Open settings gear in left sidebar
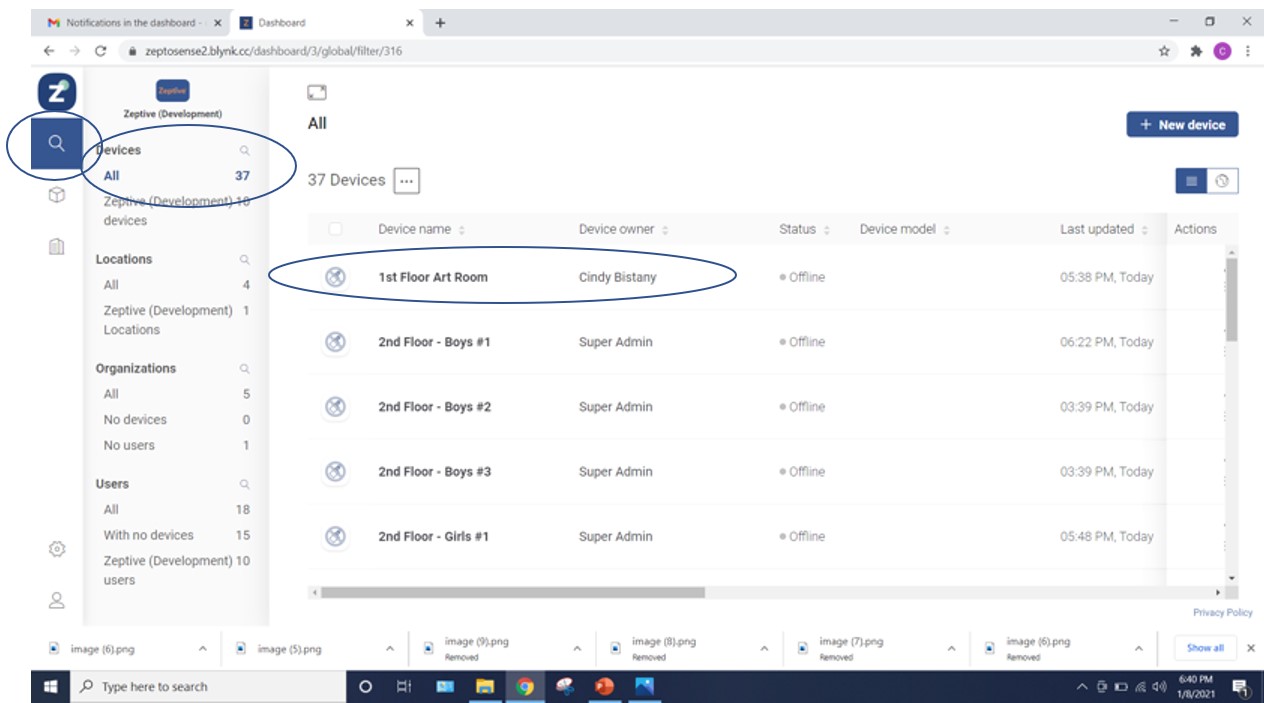 [x=57, y=549]
